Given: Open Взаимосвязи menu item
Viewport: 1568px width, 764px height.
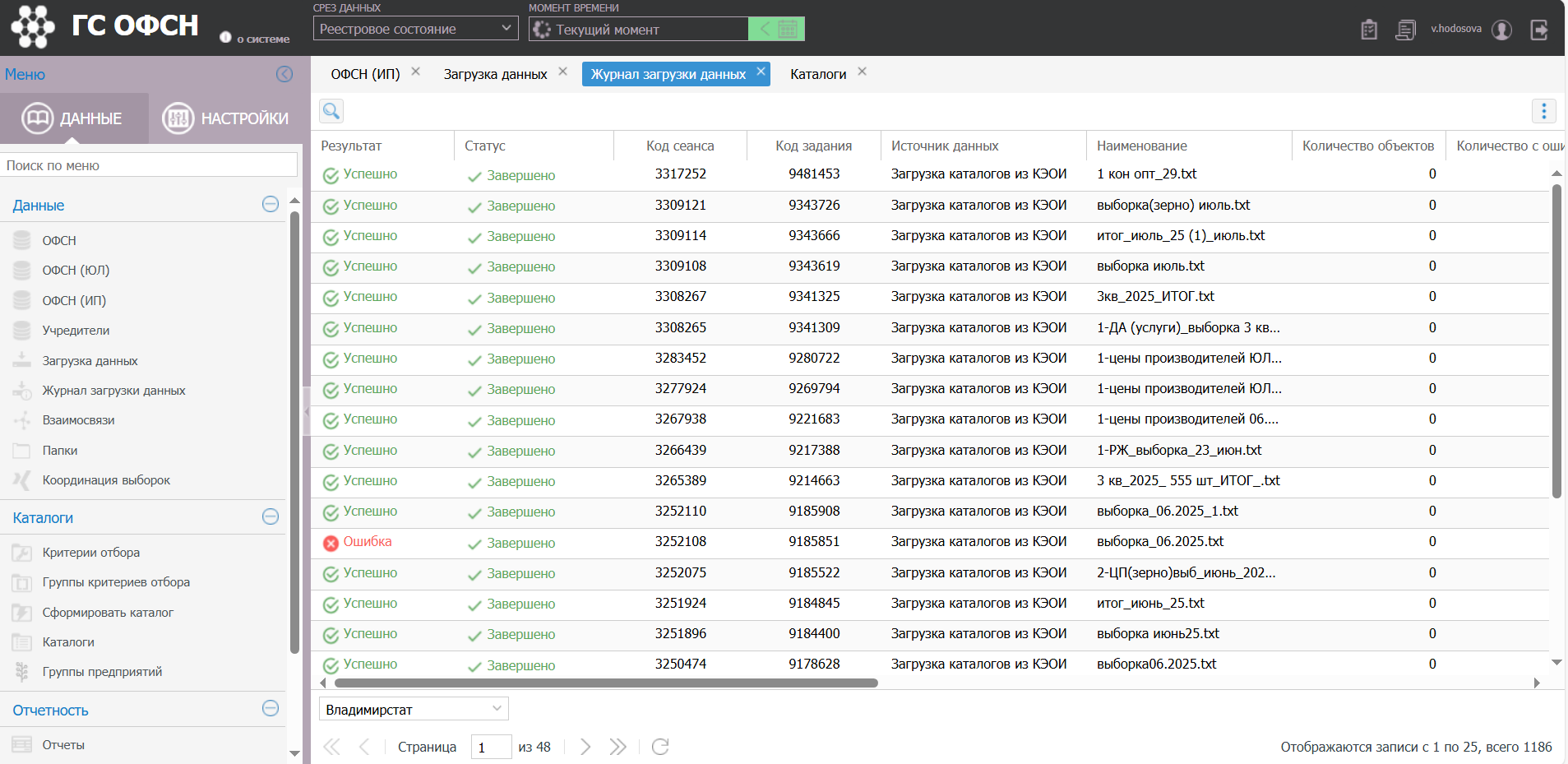Looking at the screenshot, I should point(78,419).
